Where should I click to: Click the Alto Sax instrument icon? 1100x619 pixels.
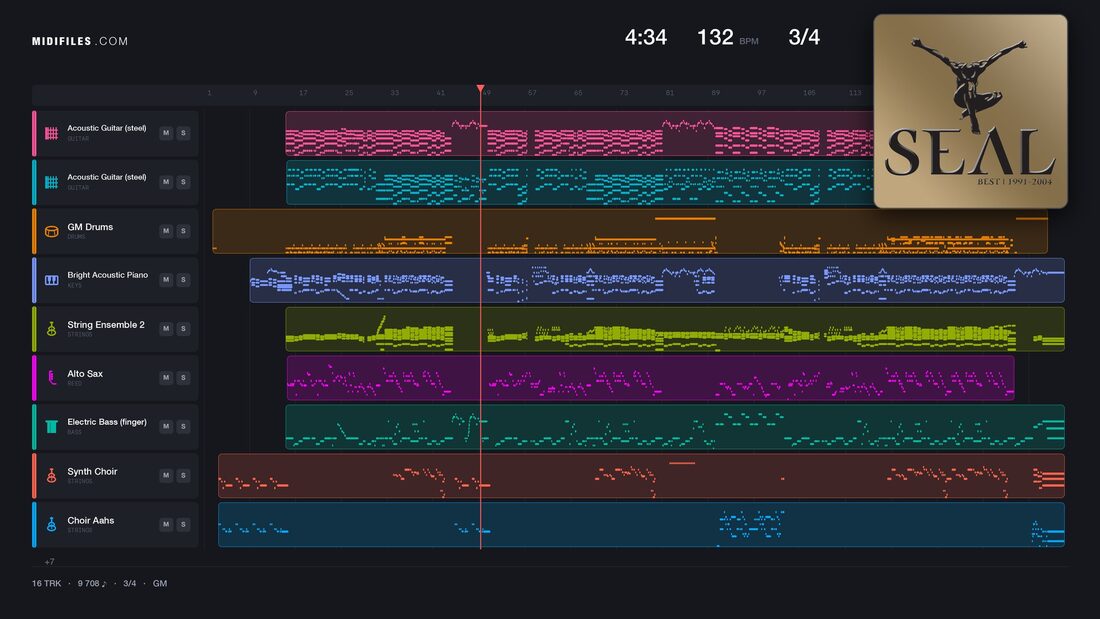51,378
